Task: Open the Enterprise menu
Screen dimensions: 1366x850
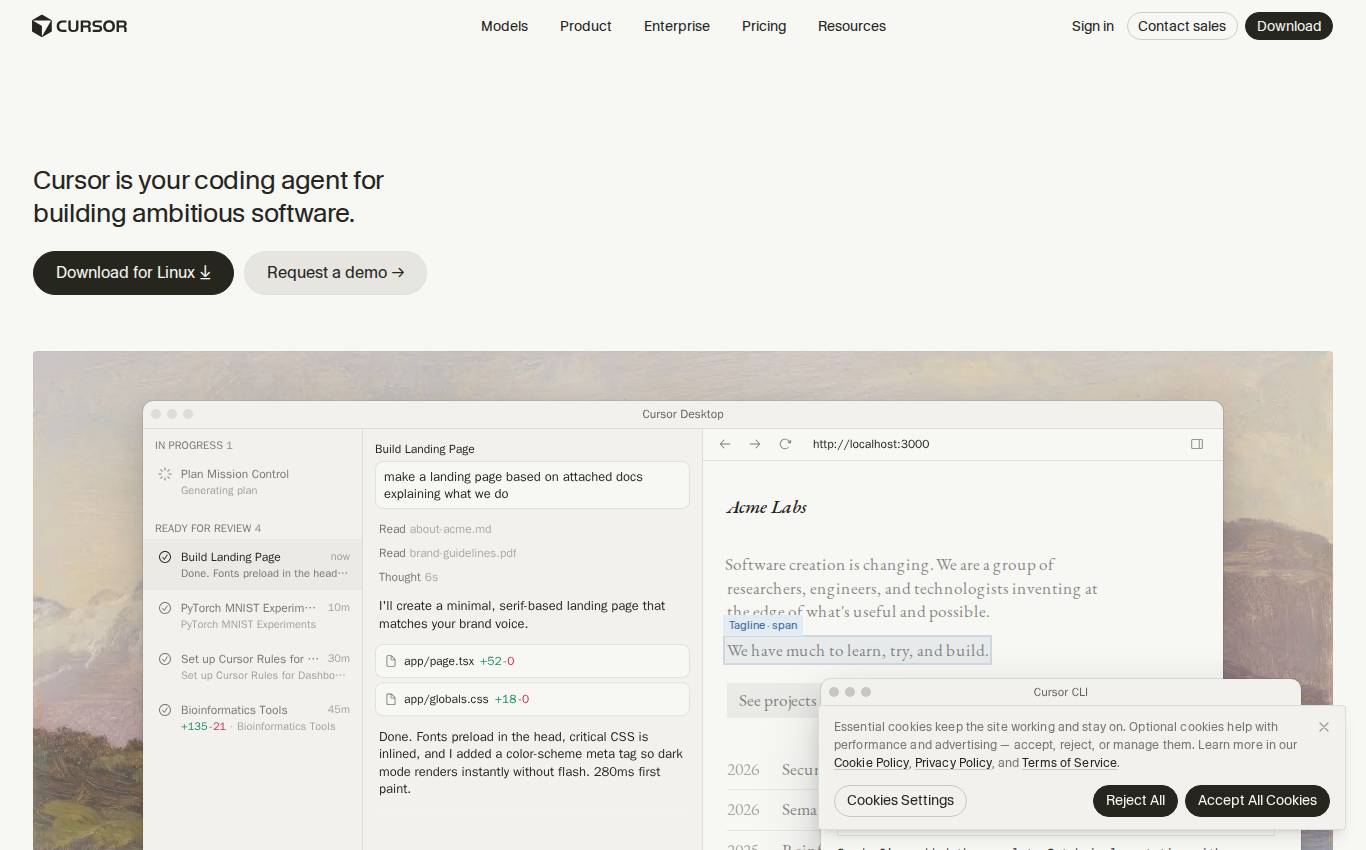Action: [x=677, y=26]
